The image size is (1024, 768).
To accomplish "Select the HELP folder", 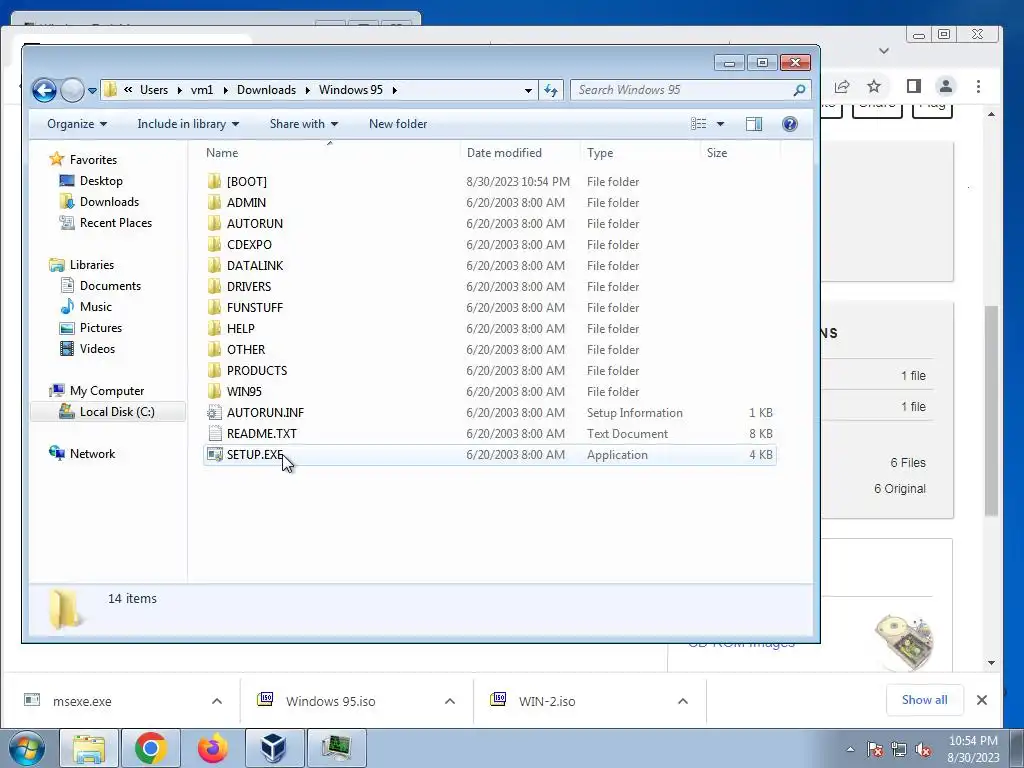I will click(240, 328).
